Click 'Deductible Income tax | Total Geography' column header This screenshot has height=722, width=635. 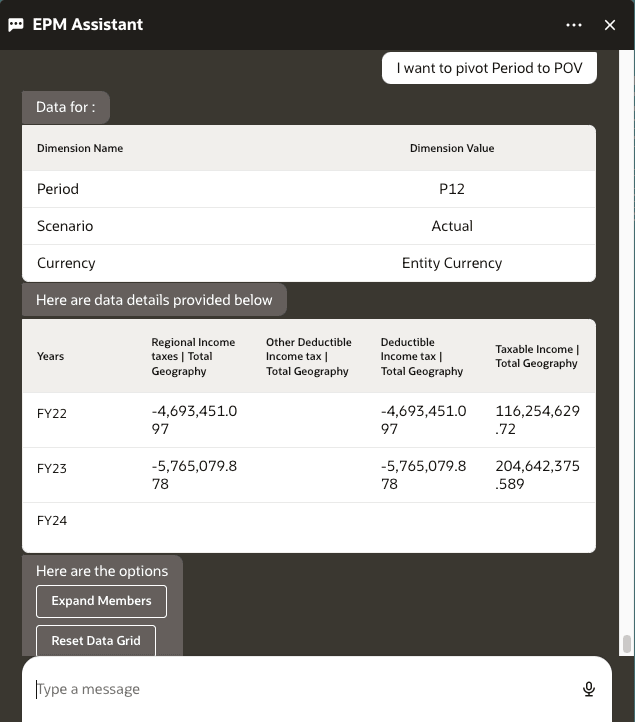coord(422,356)
